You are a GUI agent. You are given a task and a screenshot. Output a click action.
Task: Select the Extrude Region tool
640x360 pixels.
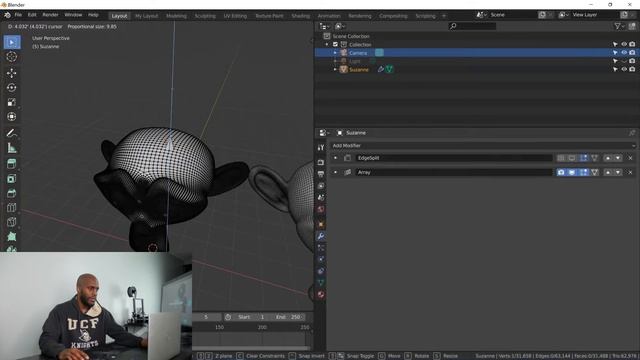click(12, 164)
